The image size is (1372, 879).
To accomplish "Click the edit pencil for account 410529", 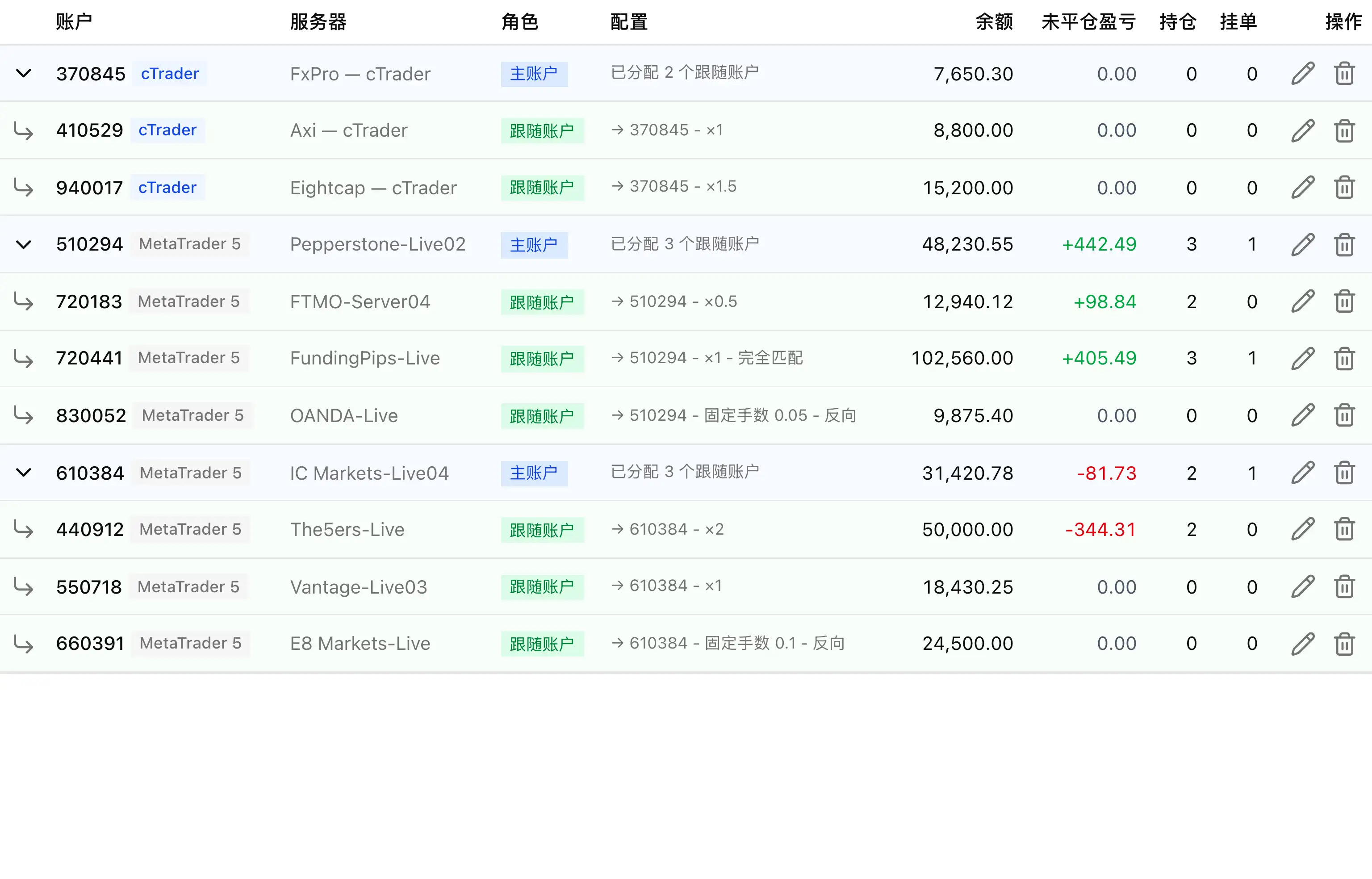I will 1303,131.
